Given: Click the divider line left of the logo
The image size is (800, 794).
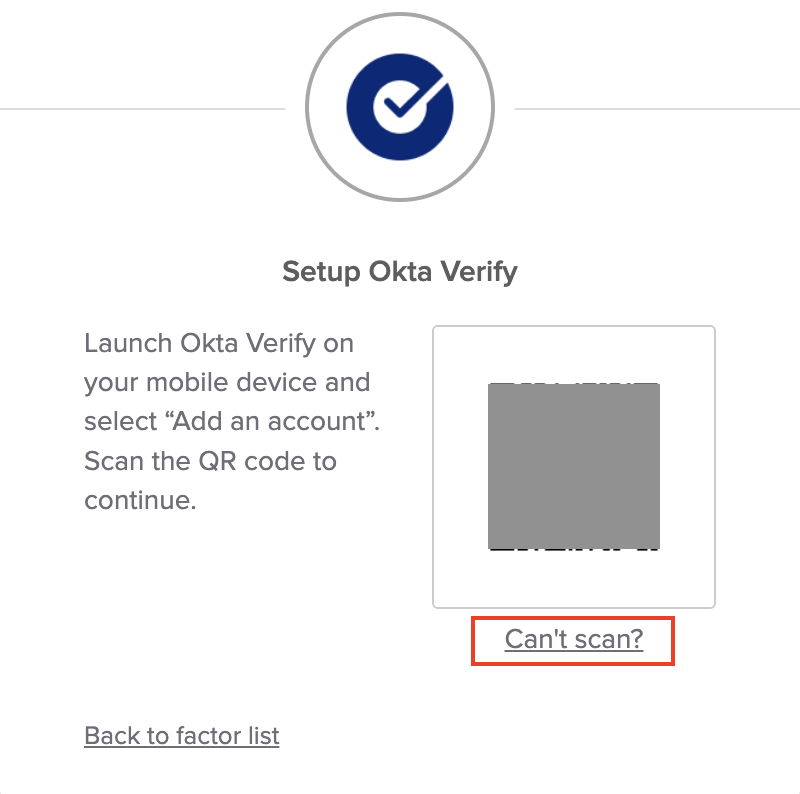Looking at the screenshot, I should pyautogui.click(x=140, y=107).
